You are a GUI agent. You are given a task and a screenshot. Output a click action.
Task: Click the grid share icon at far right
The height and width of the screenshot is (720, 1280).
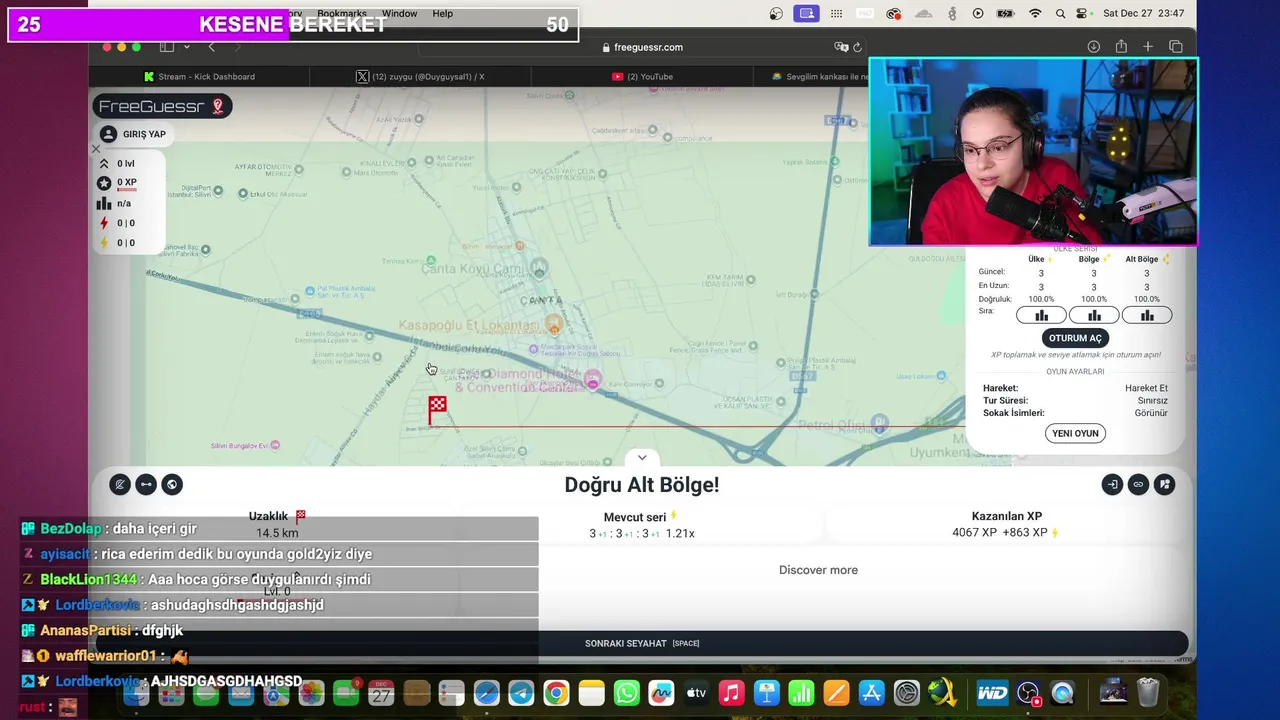click(1164, 485)
